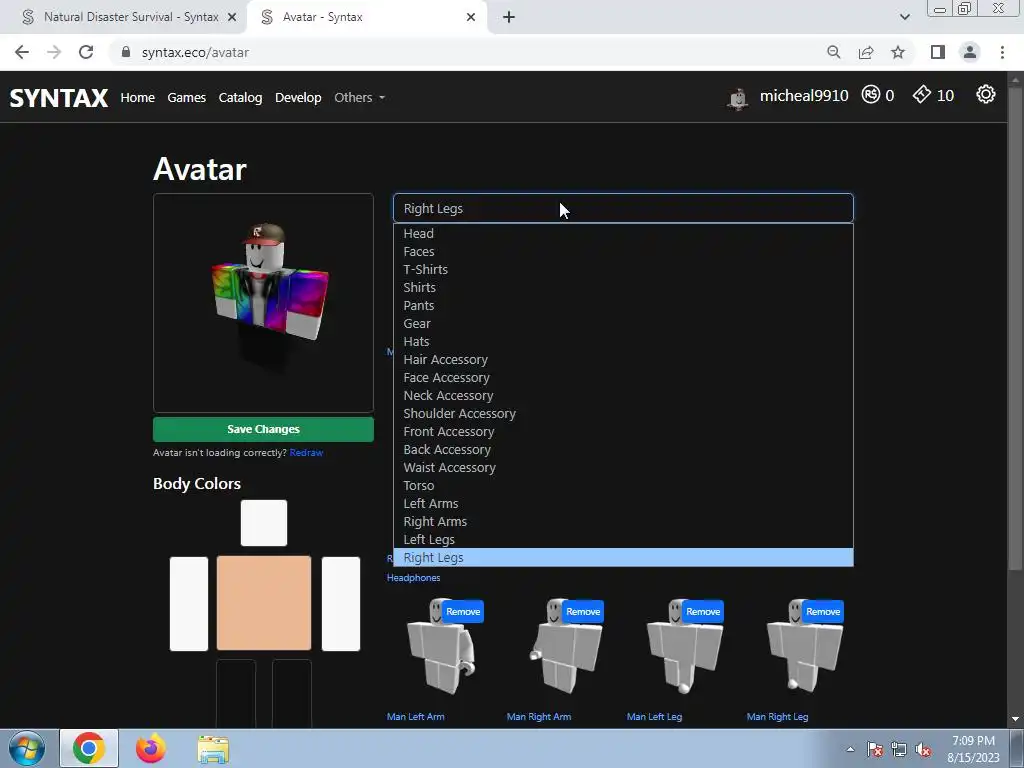The width and height of the screenshot is (1024, 768).
Task: Go to Home in navbar
Action: [137, 97]
